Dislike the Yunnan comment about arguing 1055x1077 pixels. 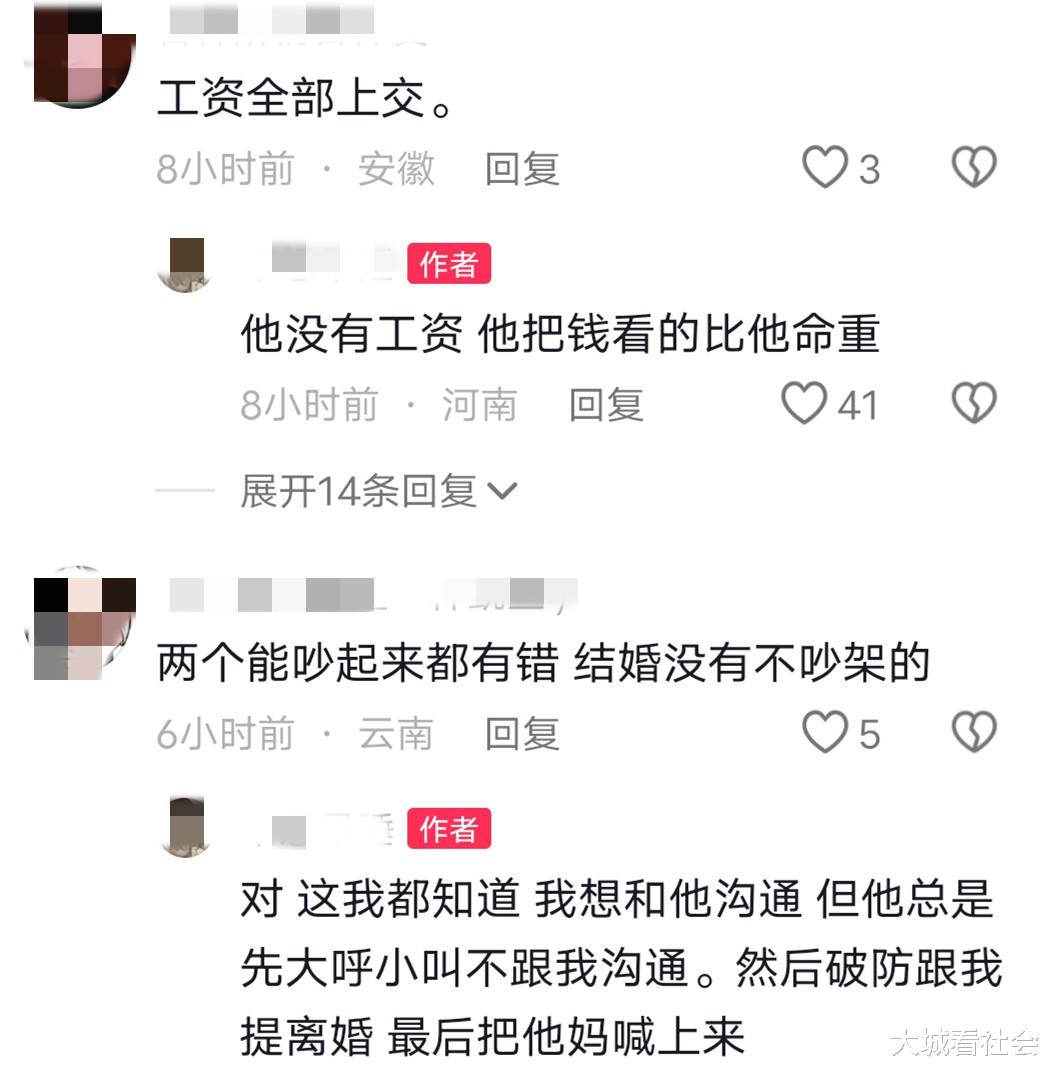pos(973,732)
